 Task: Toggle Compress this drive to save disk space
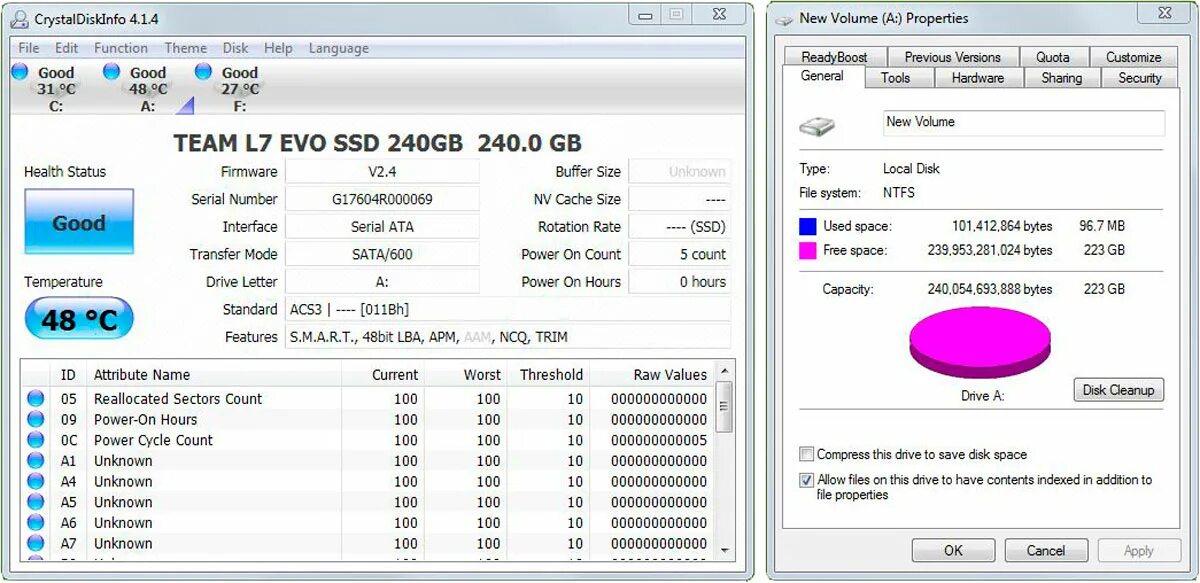point(806,454)
